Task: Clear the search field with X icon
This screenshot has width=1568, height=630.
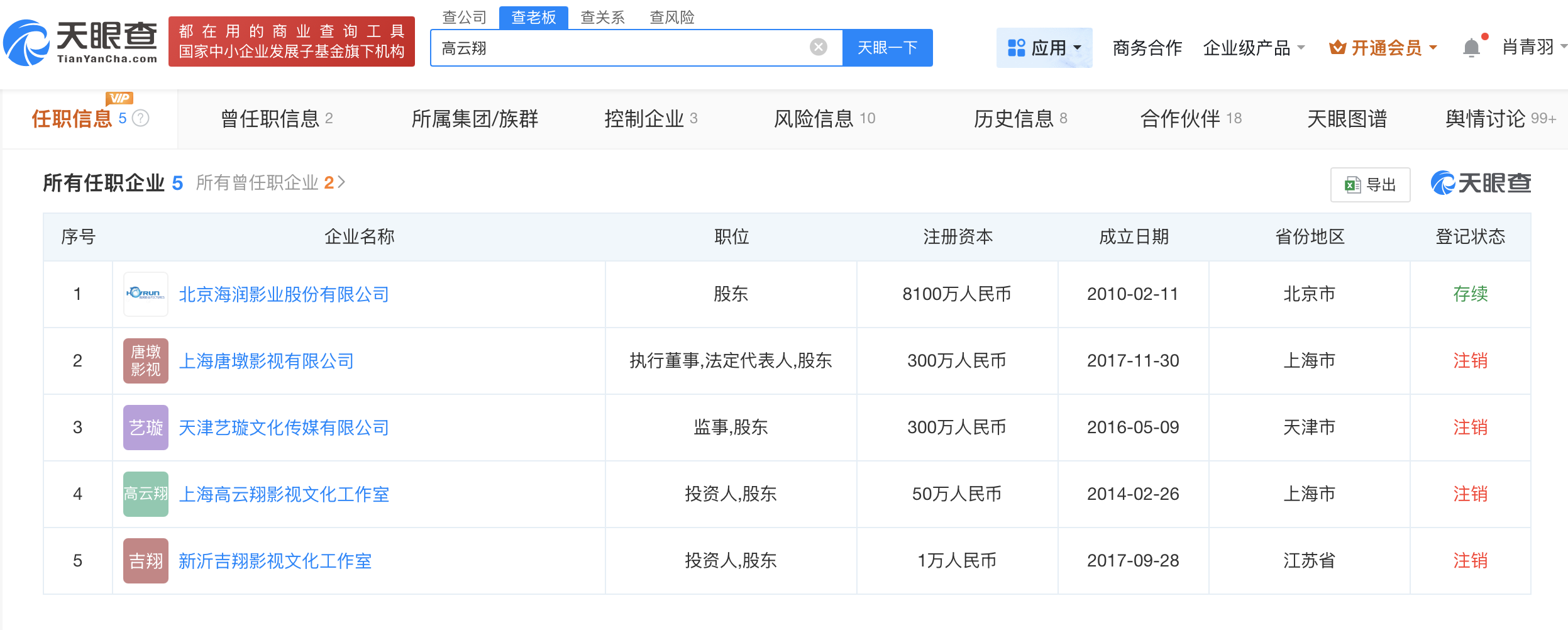Action: pyautogui.click(x=818, y=47)
